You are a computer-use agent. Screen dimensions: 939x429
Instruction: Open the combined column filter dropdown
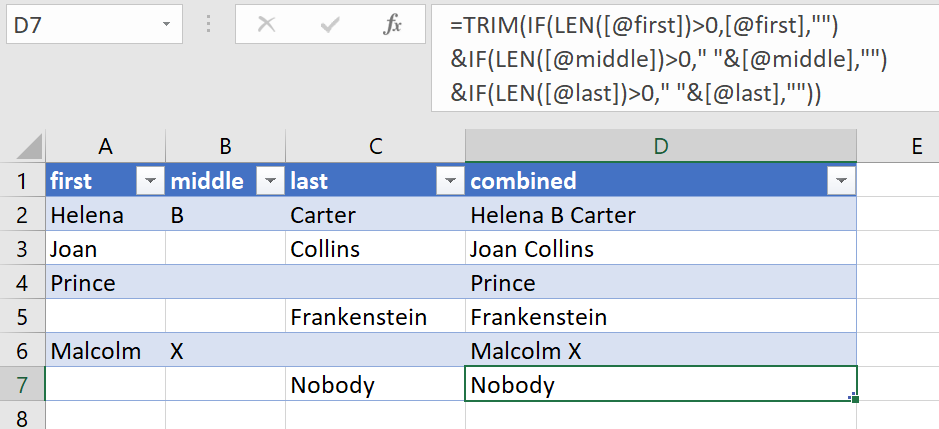[841, 181]
